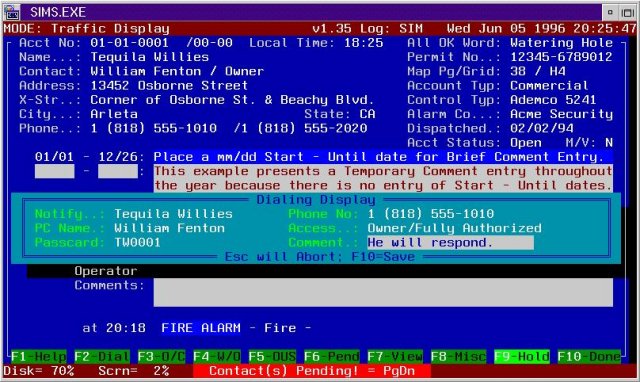Click the empty until date field
640x382 pixels.
coord(118,171)
